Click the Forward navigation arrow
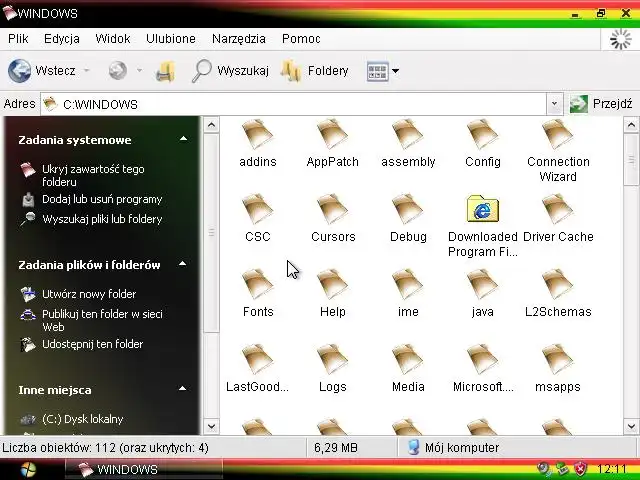The width and height of the screenshot is (640, 480). [118, 71]
